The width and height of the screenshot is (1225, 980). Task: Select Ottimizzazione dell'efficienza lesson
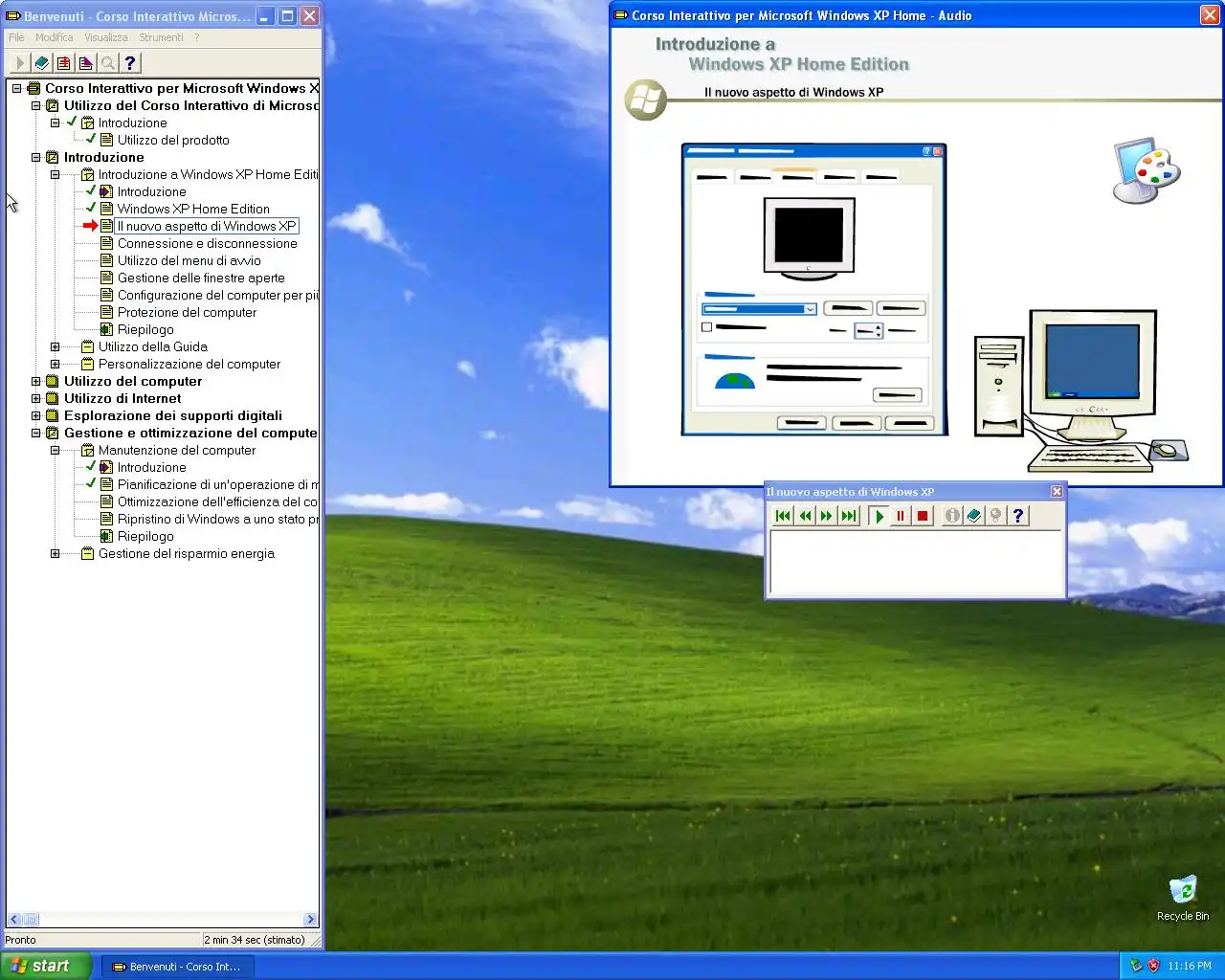point(217,501)
